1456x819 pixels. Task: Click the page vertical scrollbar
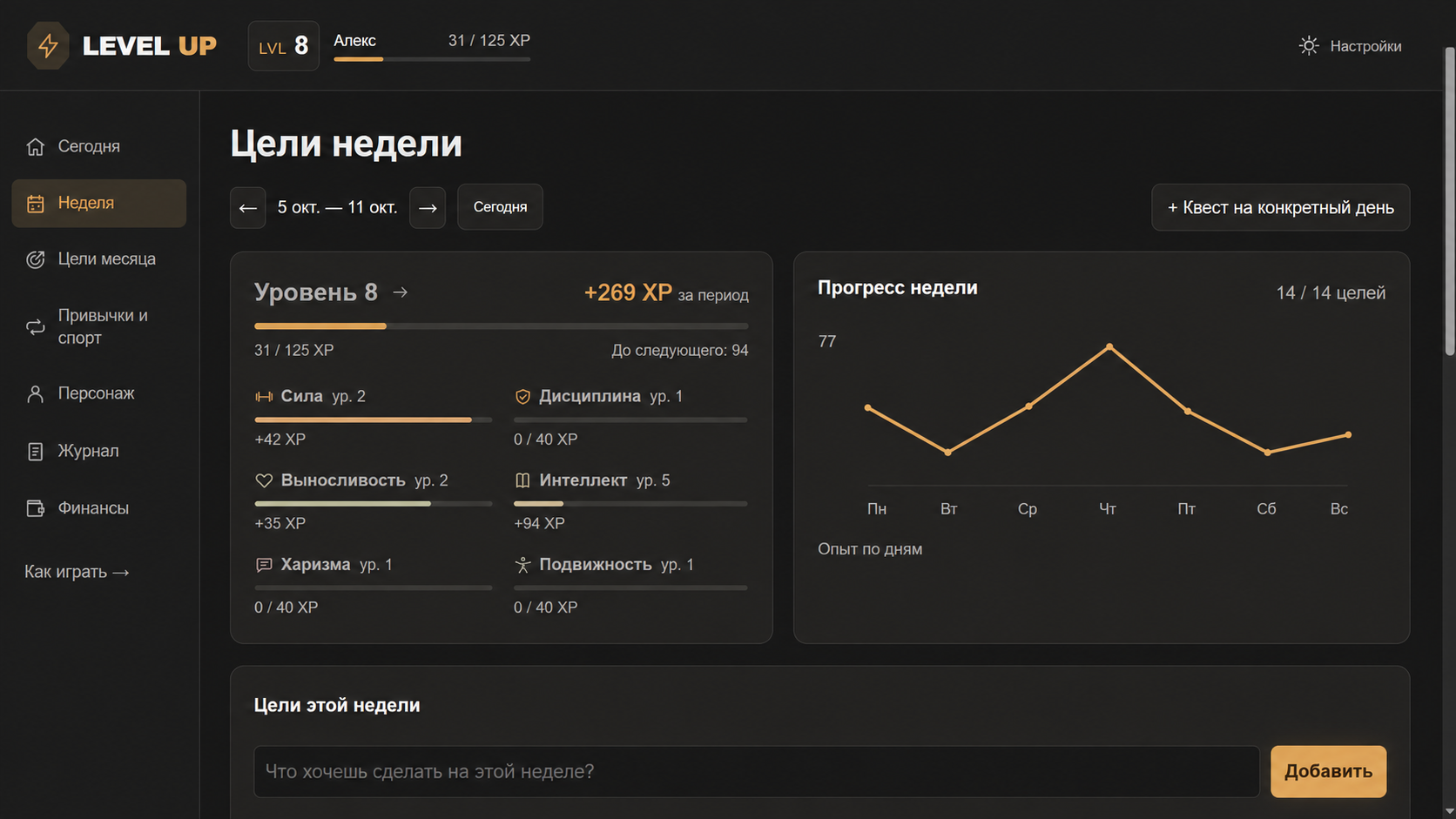click(x=1449, y=200)
